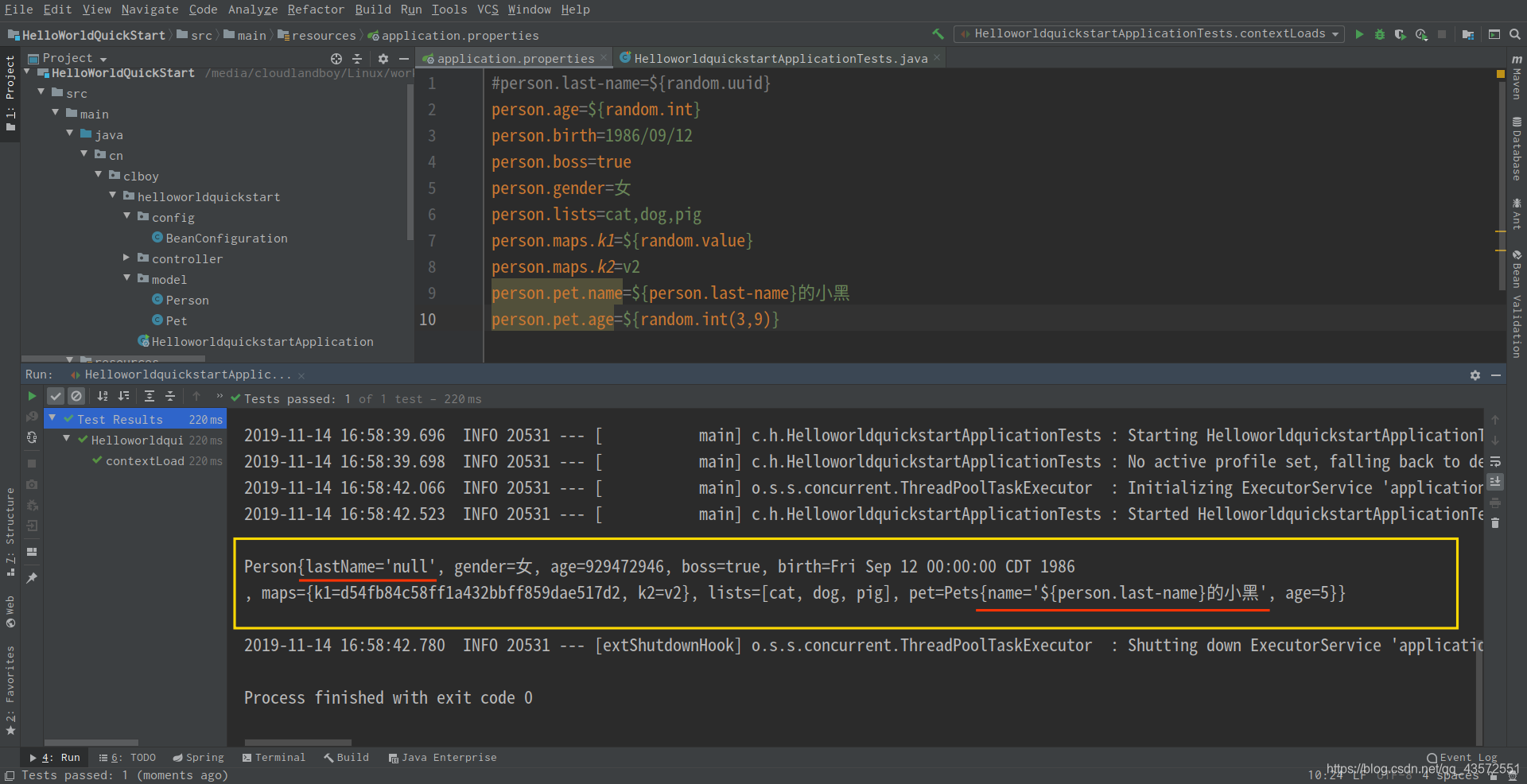
Task: Click the test tree horizontal scrollbar
Action: click(91, 743)
